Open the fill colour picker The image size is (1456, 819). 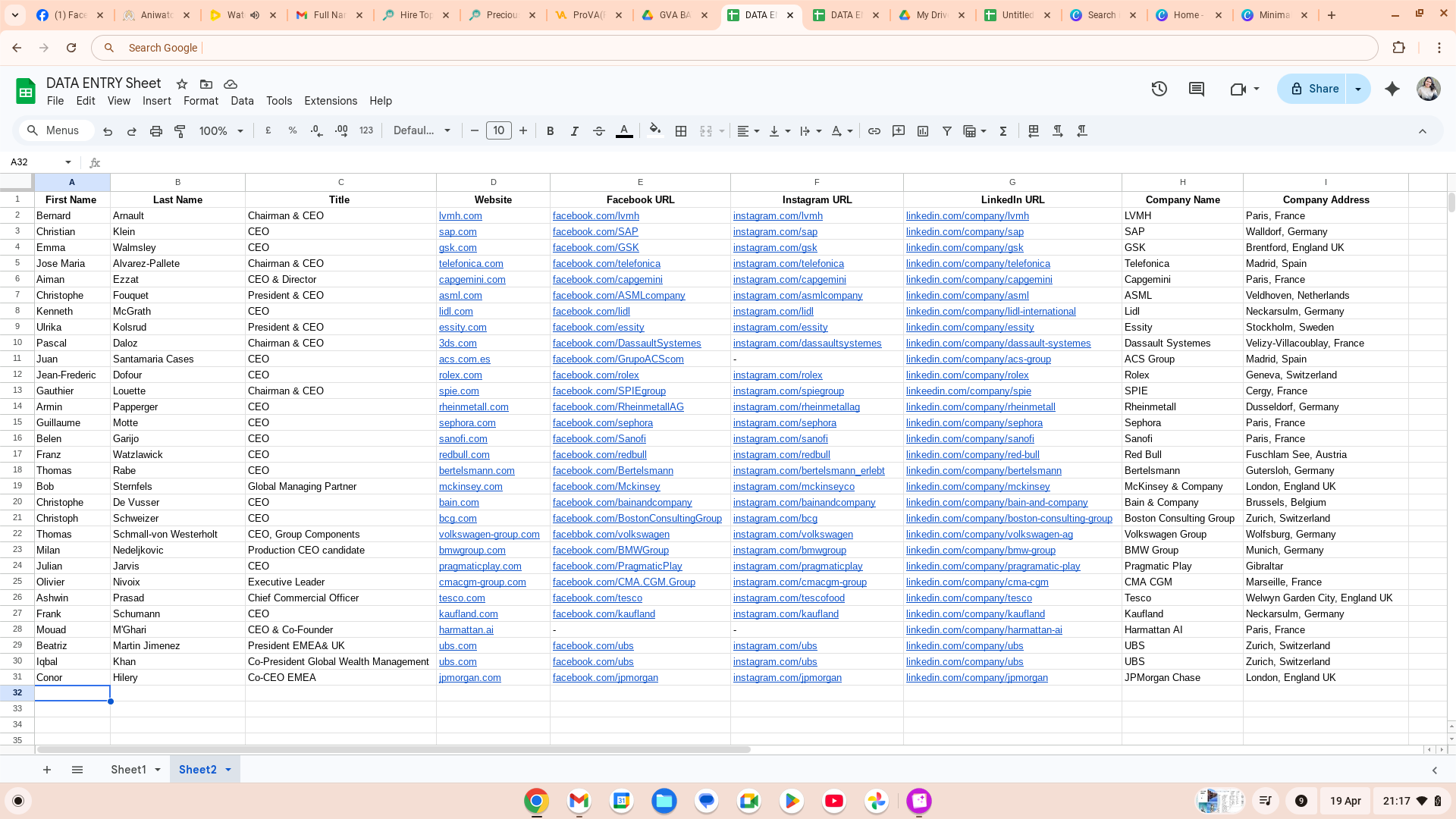pyautogui.click(x=655, y=130)
